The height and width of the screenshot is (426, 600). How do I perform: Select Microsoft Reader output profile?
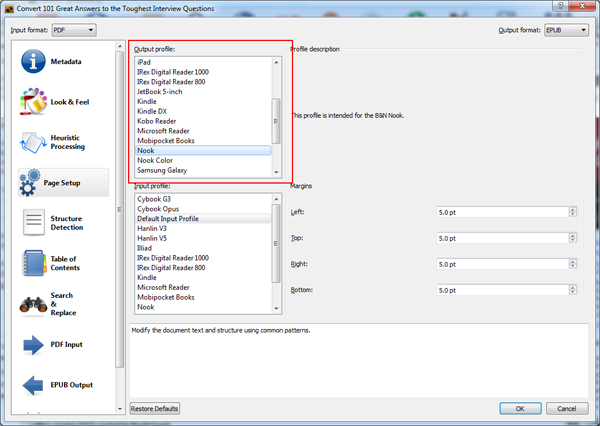[x=203, y=131]
